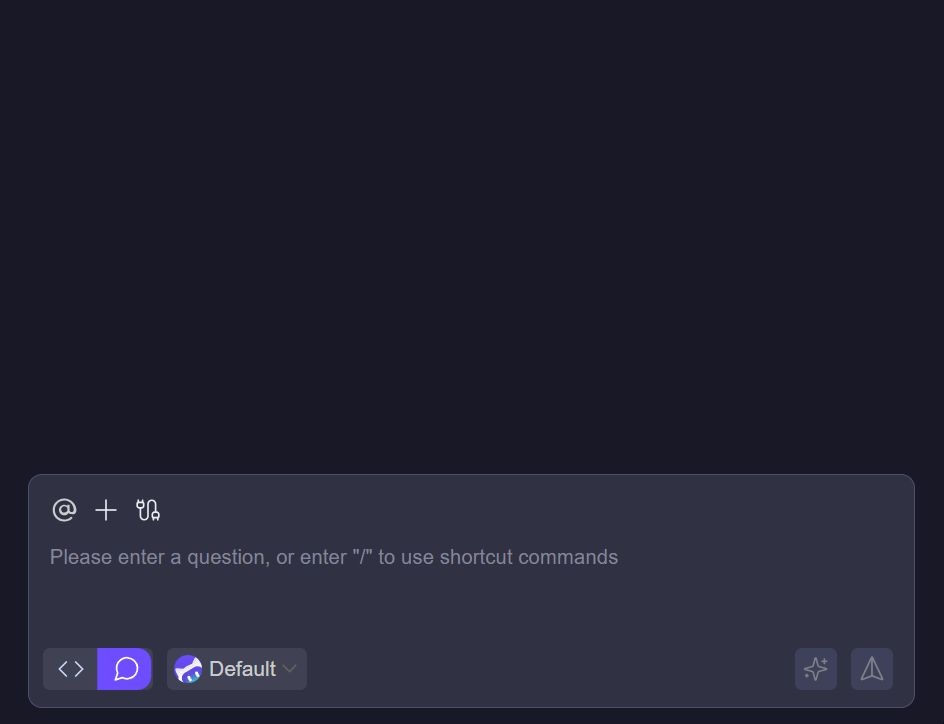The width and height of the screenshot is (944, 724).
Task: Select the speech bubble chat icon
Action: 126,669
